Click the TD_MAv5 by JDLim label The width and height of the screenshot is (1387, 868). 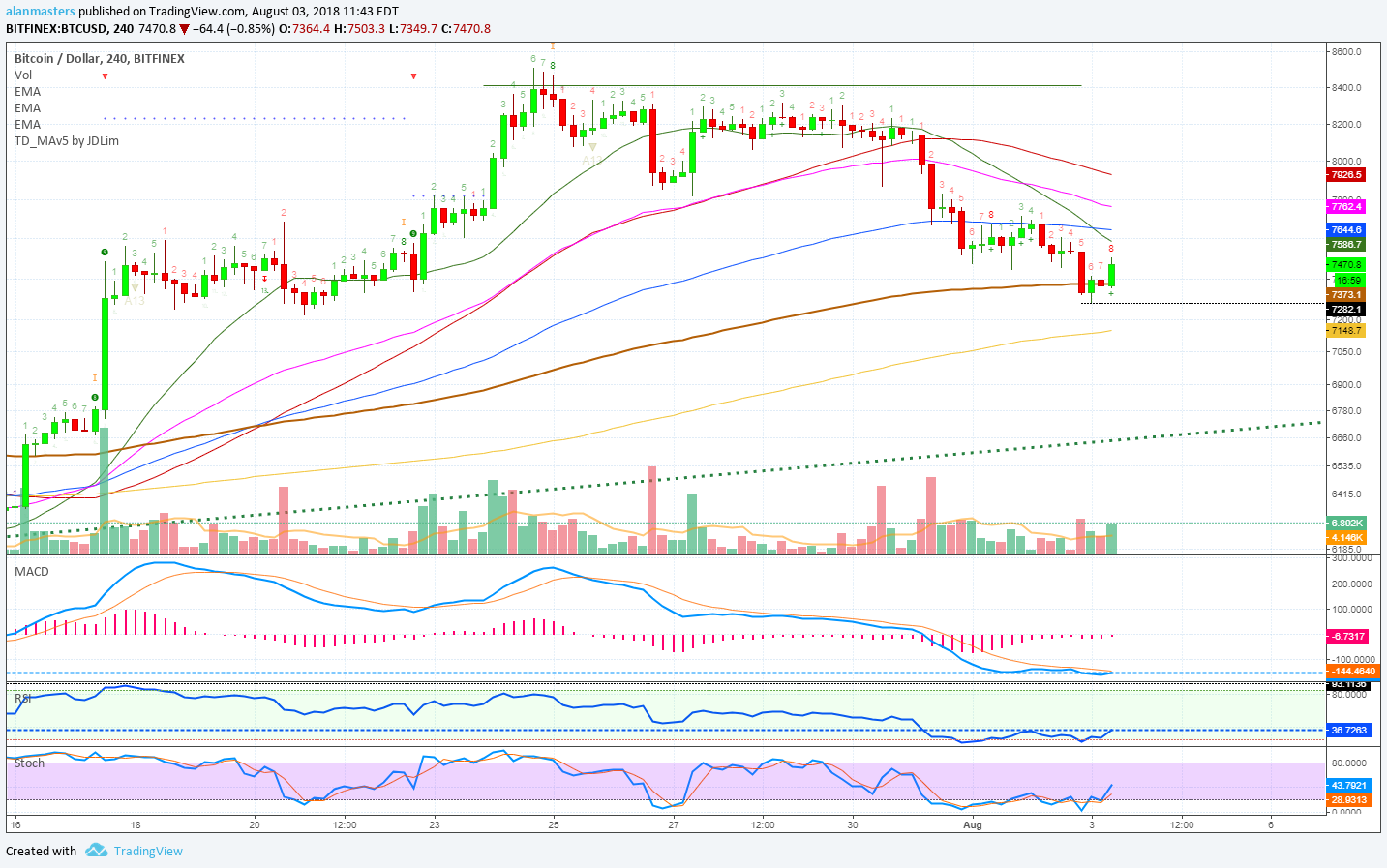coord(67,140)
